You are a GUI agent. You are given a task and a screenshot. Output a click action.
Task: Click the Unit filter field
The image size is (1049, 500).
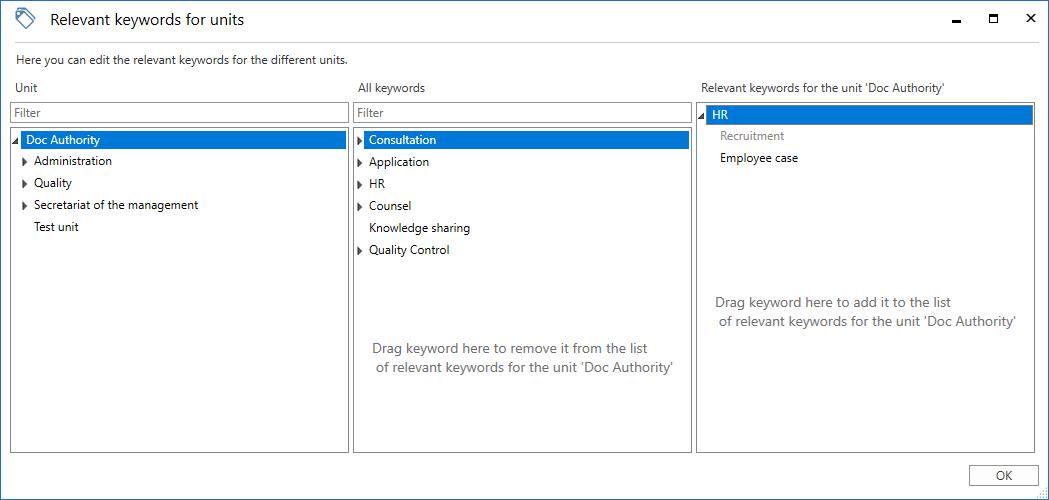click(x=179, y=112)
